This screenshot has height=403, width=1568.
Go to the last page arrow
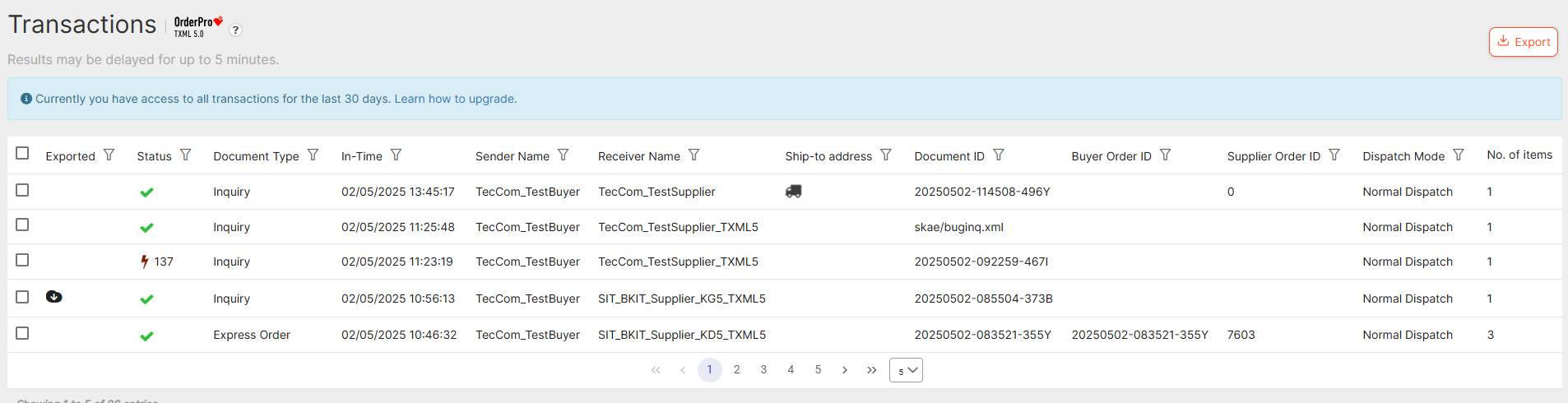[x=871, y=370]
